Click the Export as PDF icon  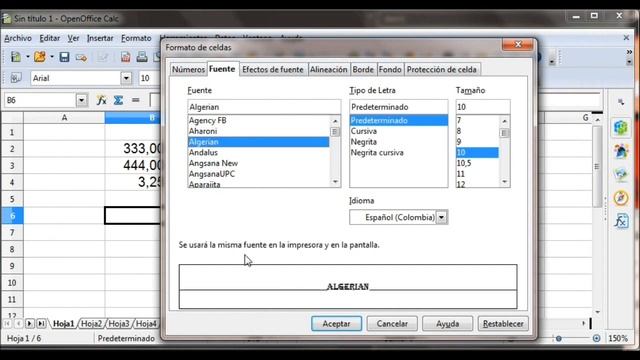(x=125, y=57)
